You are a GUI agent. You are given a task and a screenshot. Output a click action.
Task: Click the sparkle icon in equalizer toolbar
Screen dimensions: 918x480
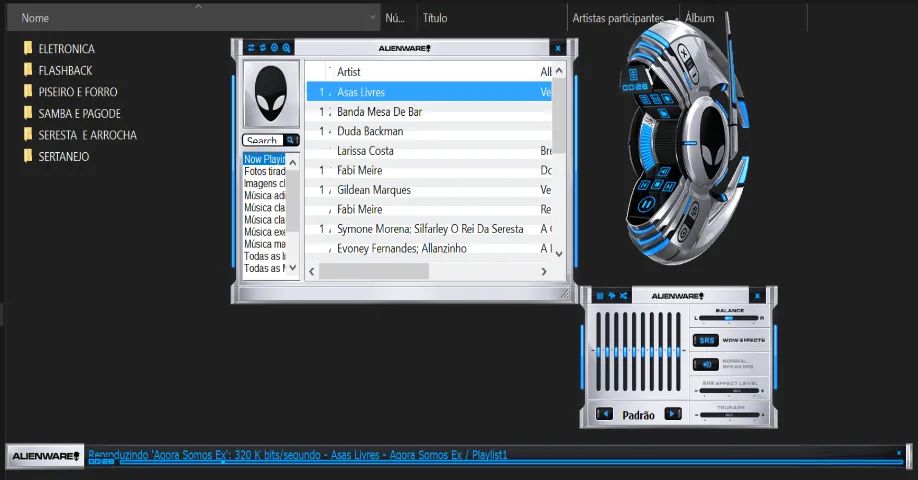tap(612, 296)
